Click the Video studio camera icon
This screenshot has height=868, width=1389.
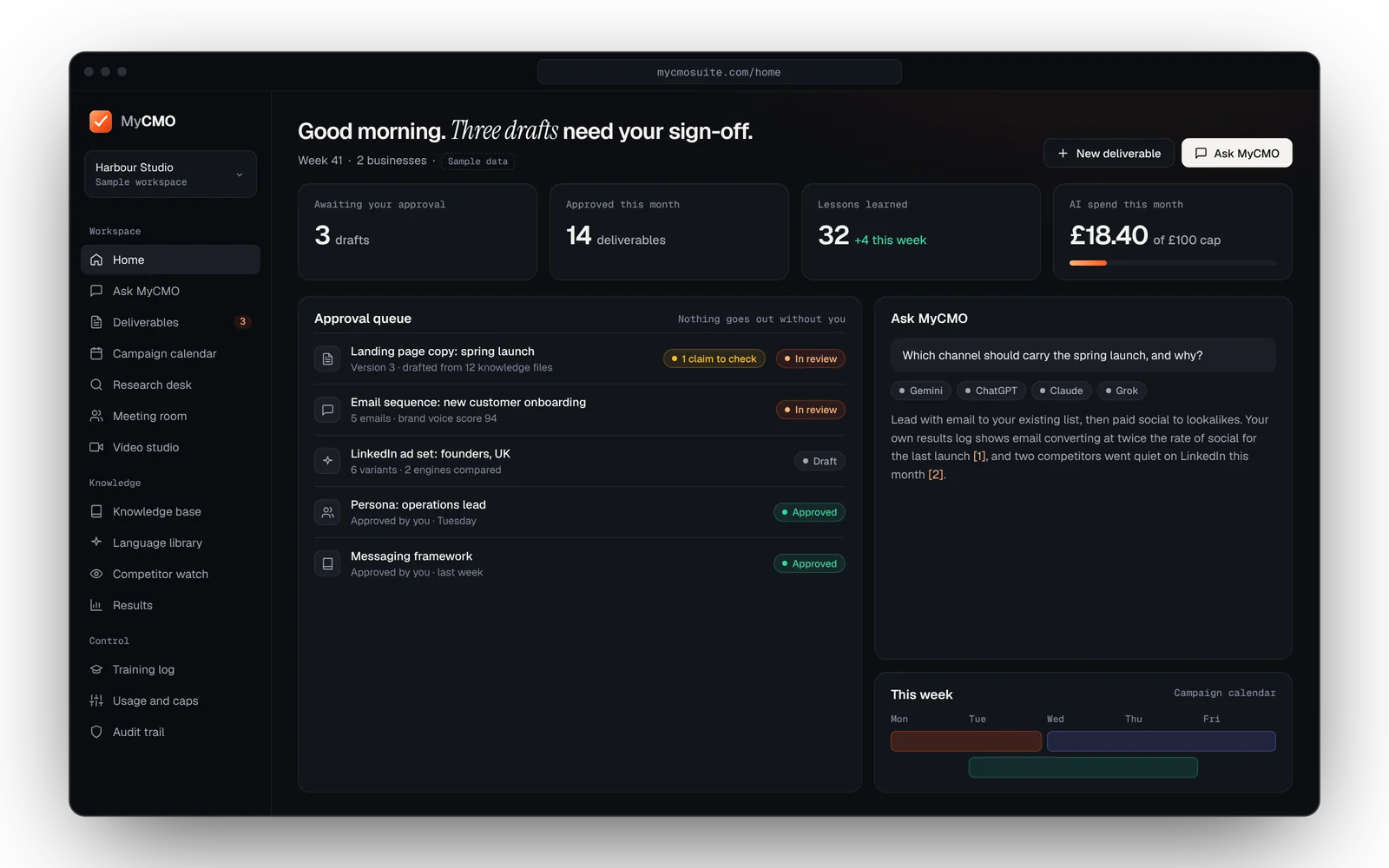[96, 447]
